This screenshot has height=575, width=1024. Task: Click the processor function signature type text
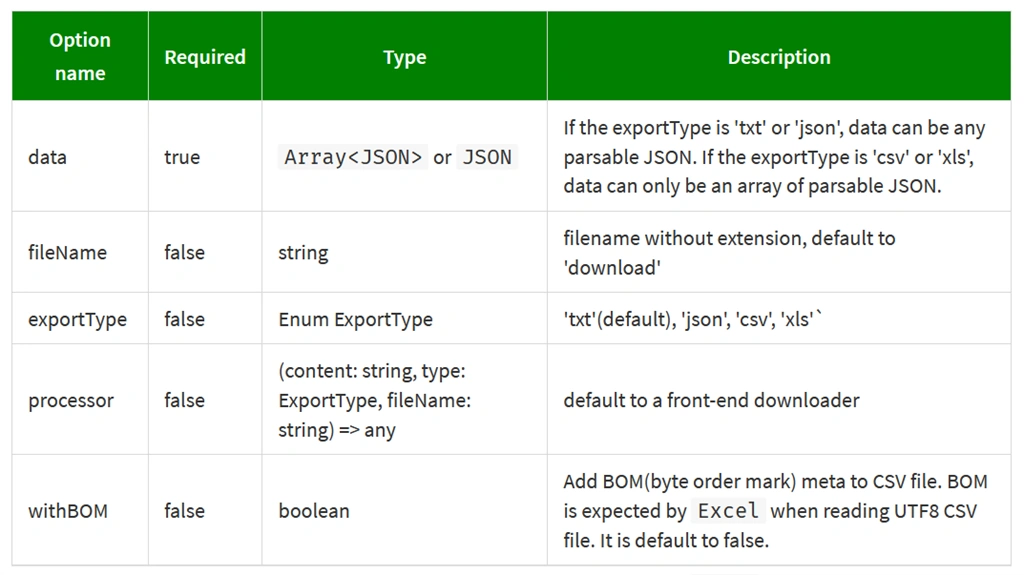click(375, 400)
